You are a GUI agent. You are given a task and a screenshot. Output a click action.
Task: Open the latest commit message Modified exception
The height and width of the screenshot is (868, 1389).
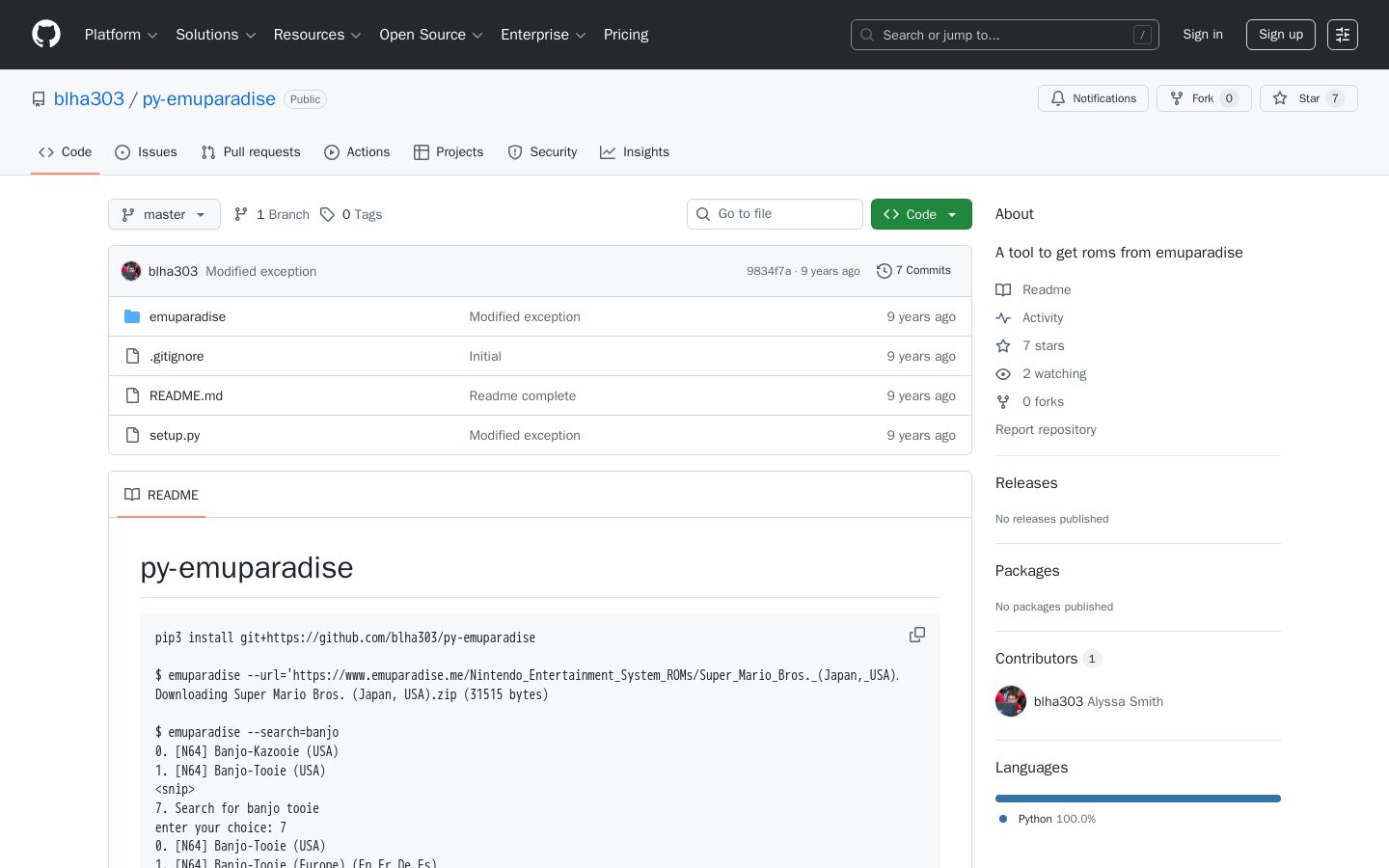(260, 271)
